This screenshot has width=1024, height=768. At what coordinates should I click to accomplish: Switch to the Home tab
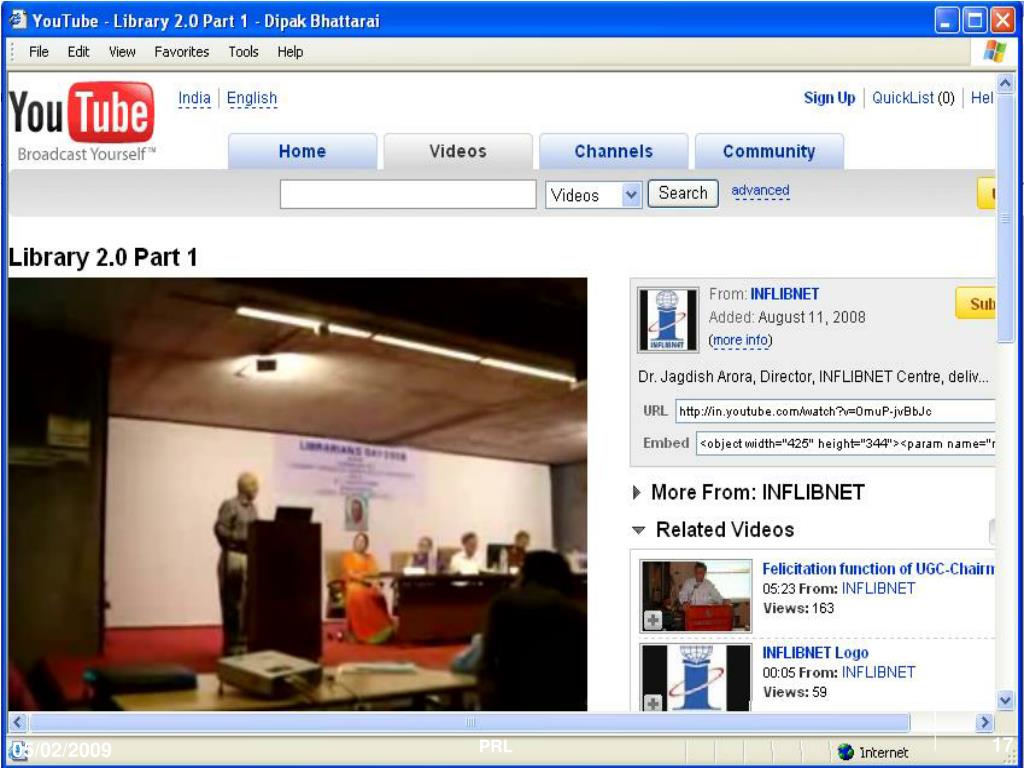coord(302,152)
